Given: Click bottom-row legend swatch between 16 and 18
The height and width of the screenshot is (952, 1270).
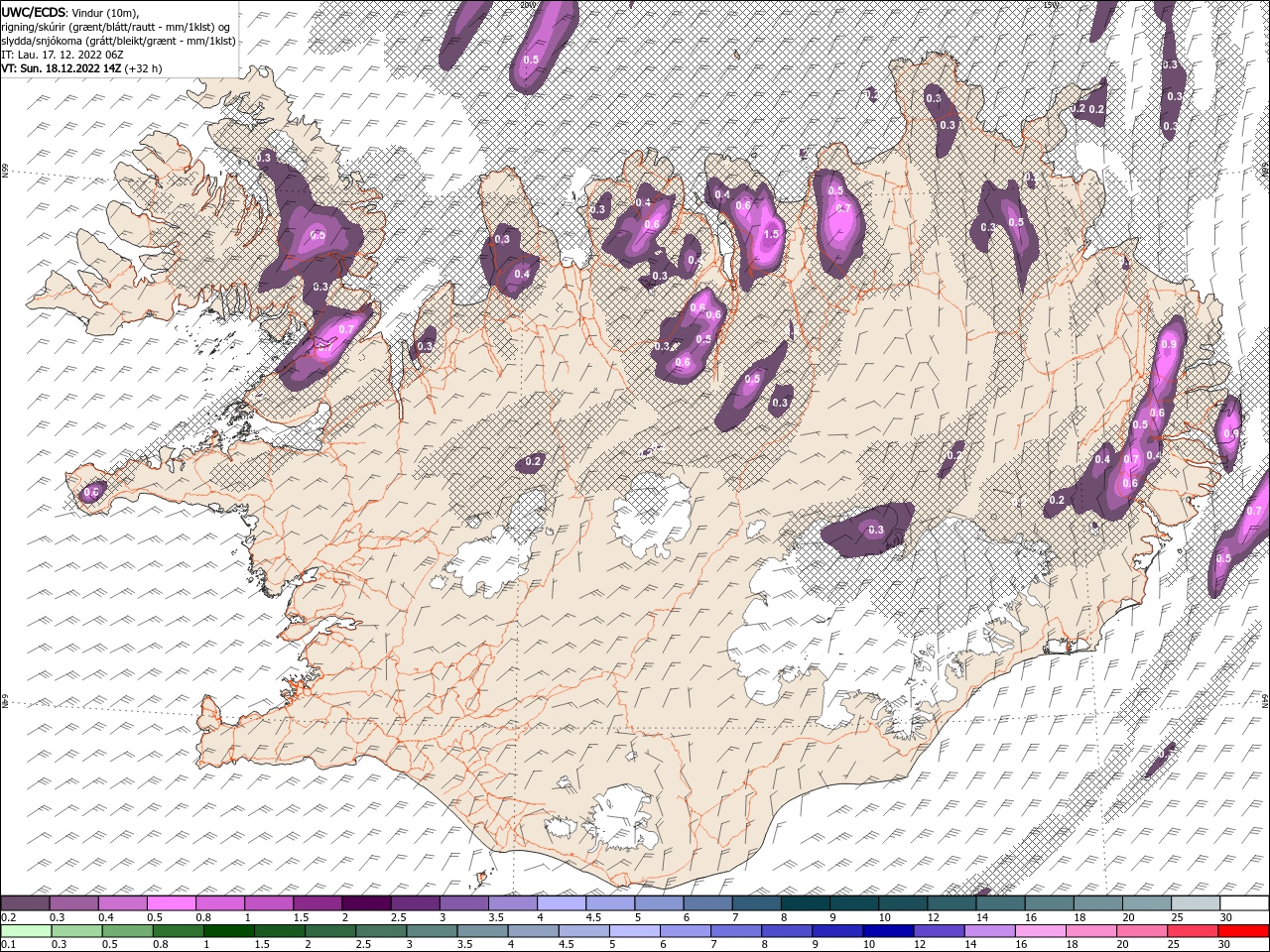Looking at the screenshot, I should tap(1040, 931).
